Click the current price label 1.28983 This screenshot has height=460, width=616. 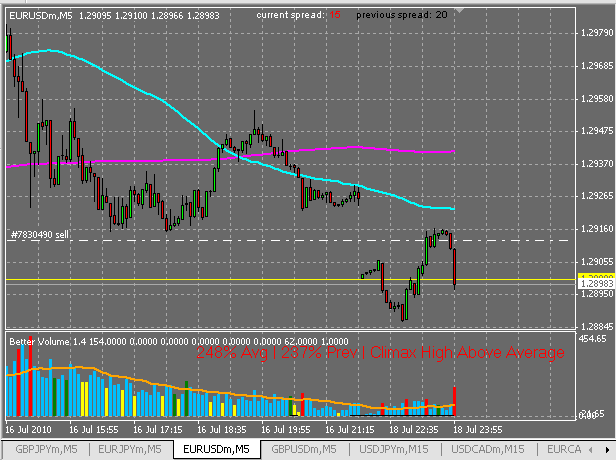click(x=597, y=284)
